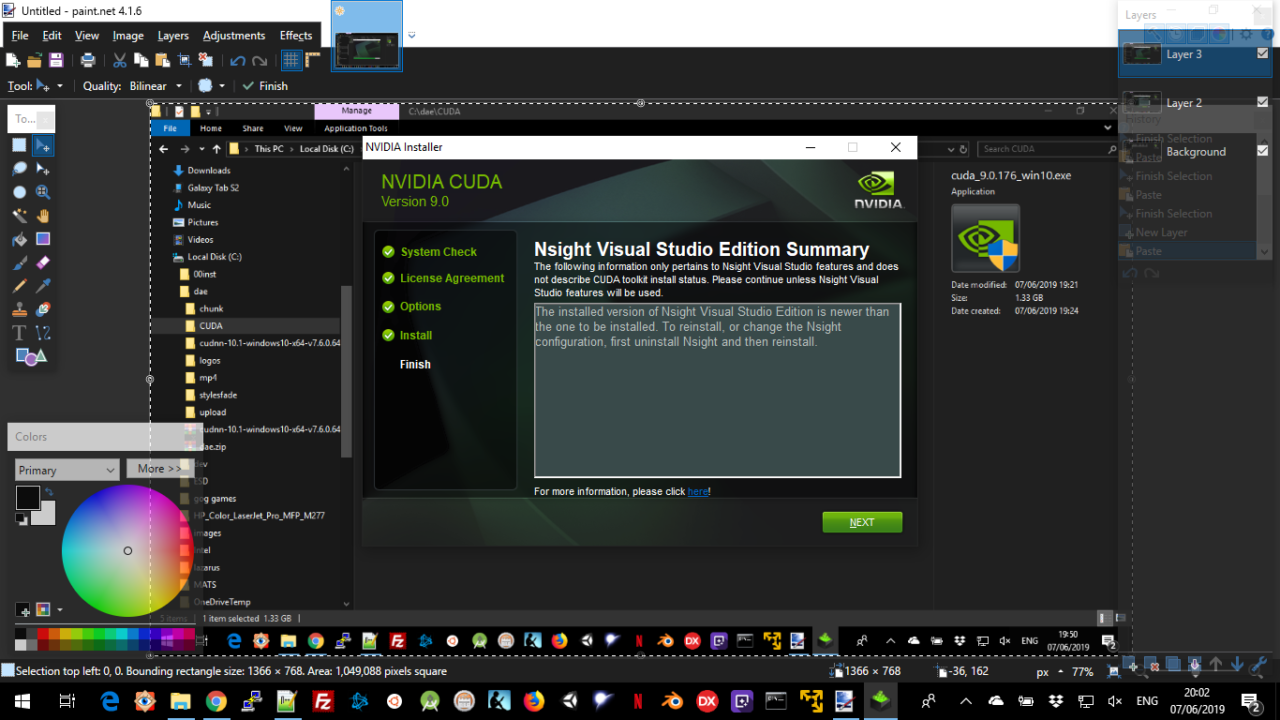Image resolution: width=1280 pixels, height=720 pixels.
Task: Select the Ellipse Select tool
Action: [19, 192]
